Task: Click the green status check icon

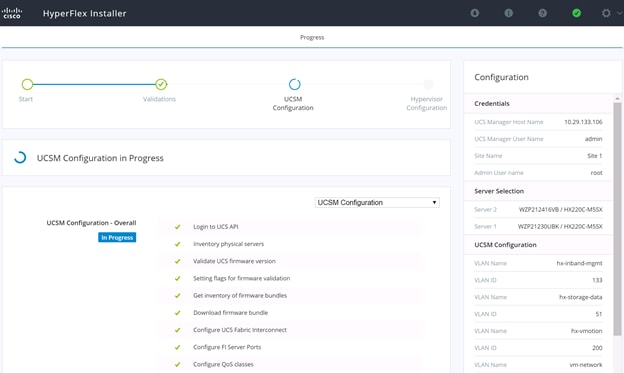Action: 576,13
